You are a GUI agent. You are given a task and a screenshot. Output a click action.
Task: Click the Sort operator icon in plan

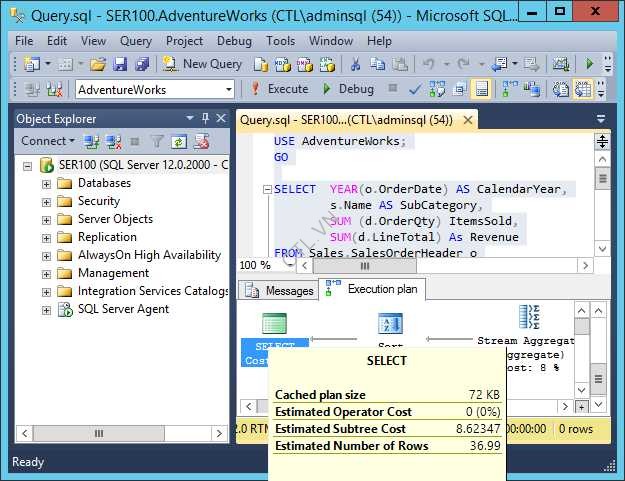(390, 323)
